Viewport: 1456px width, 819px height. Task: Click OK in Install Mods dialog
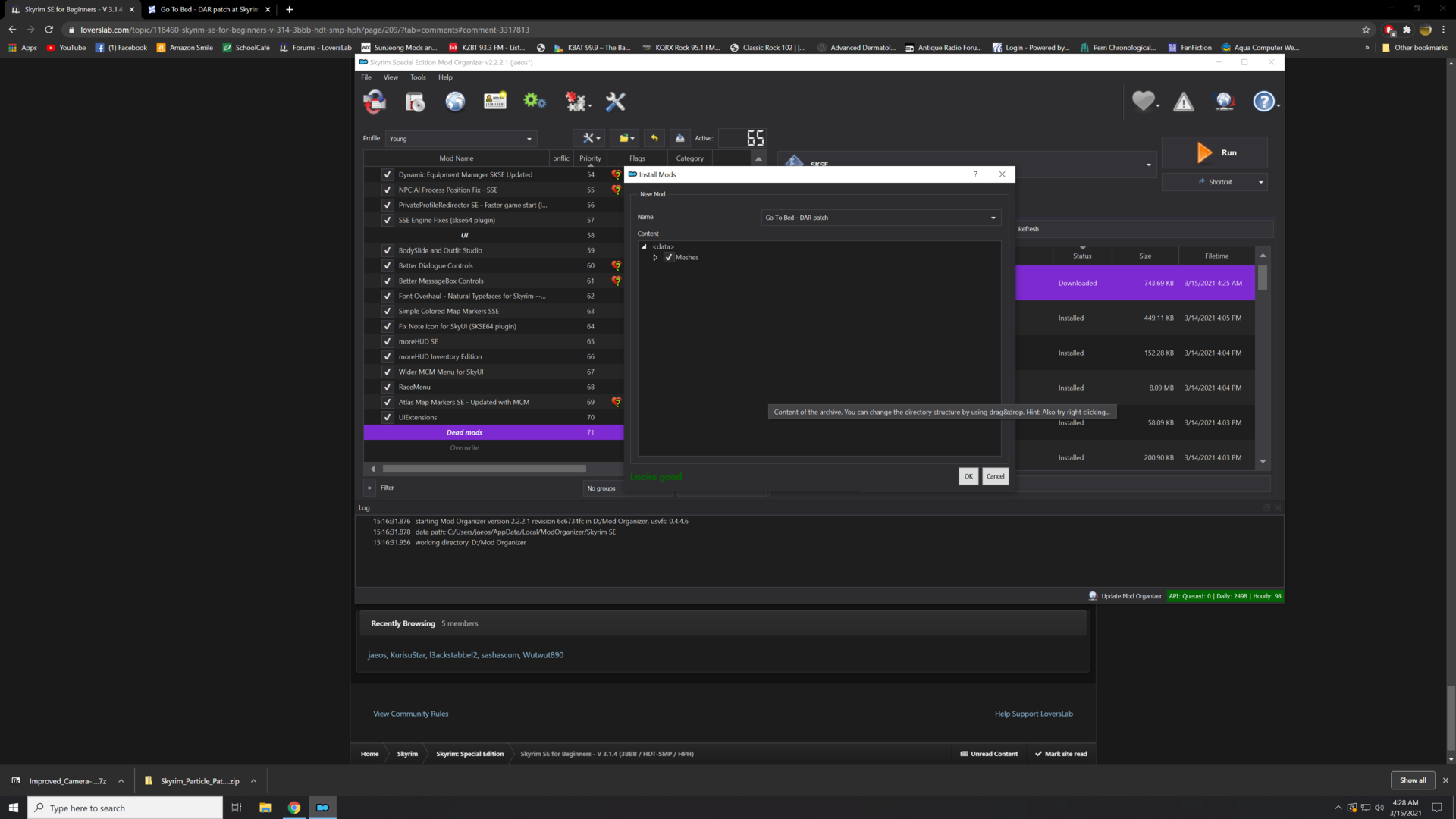coord(968,476)
